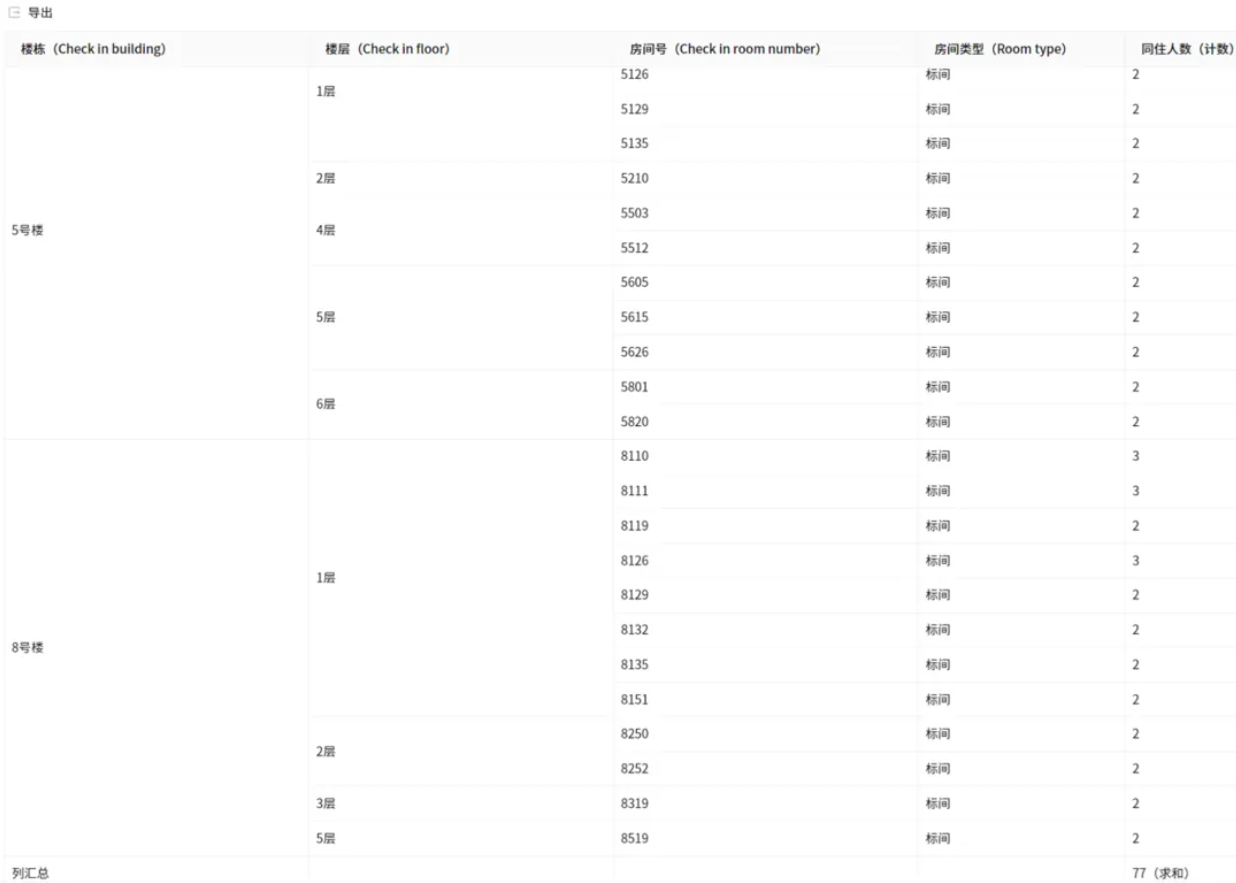Click room number 8519
Viewport: 1236px width, 883px height.
coord(634,838)
